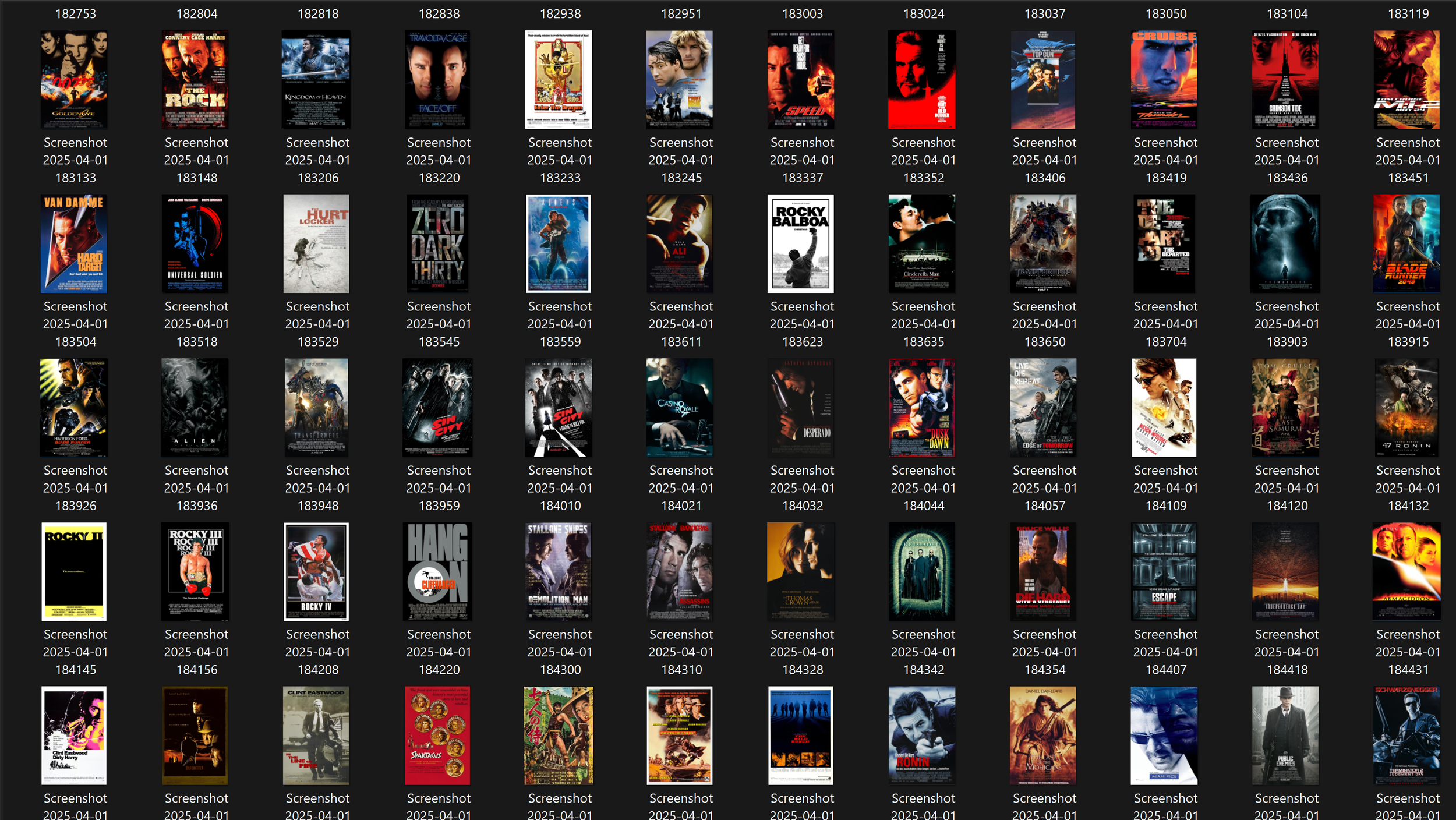Select the file name ending in 183948

(318, 488)
